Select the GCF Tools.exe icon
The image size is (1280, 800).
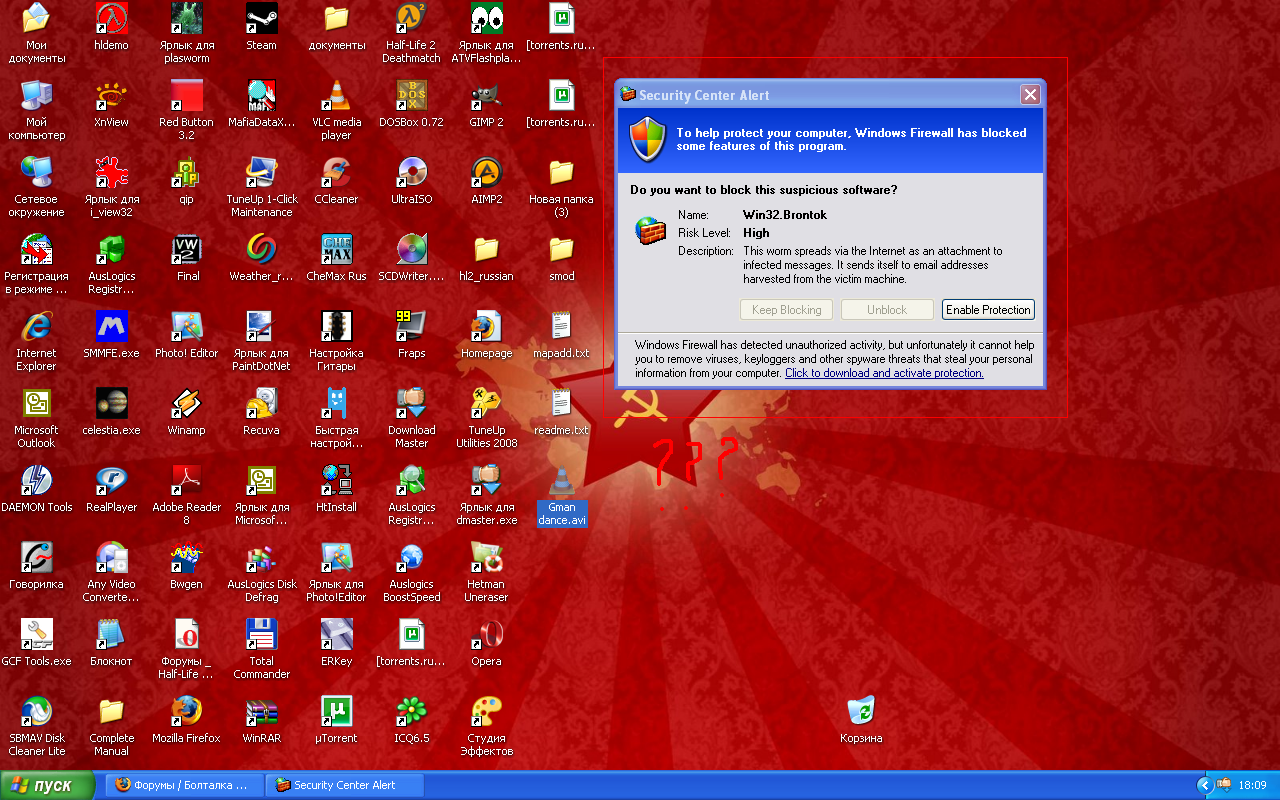pos(37,634)
